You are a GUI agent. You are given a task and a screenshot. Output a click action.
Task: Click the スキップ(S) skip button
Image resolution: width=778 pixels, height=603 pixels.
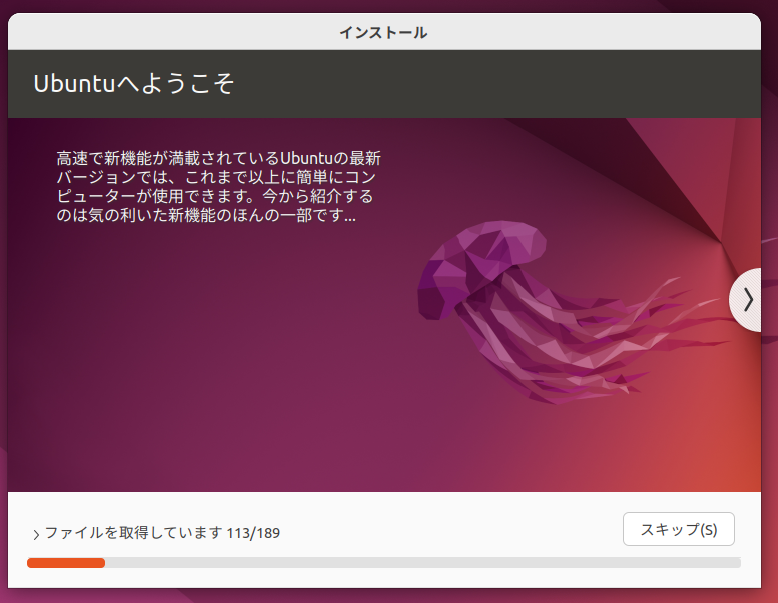tap(678, 529)
